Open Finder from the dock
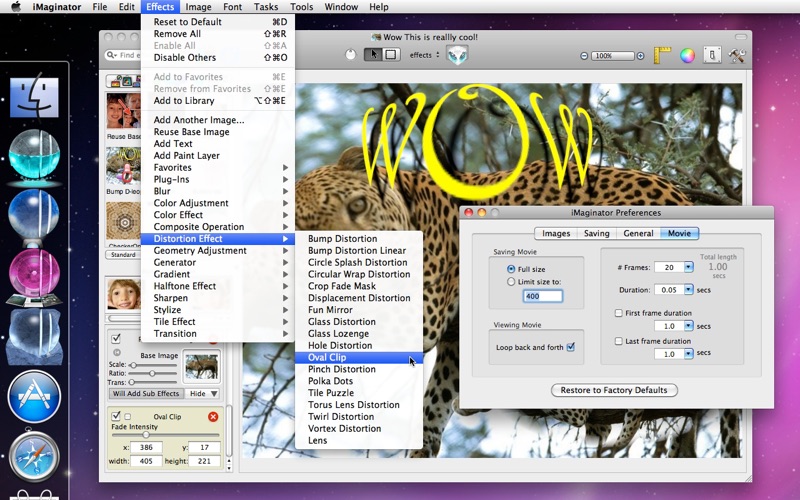This screenshot has height=500, width=800. [x=34, y=96]
